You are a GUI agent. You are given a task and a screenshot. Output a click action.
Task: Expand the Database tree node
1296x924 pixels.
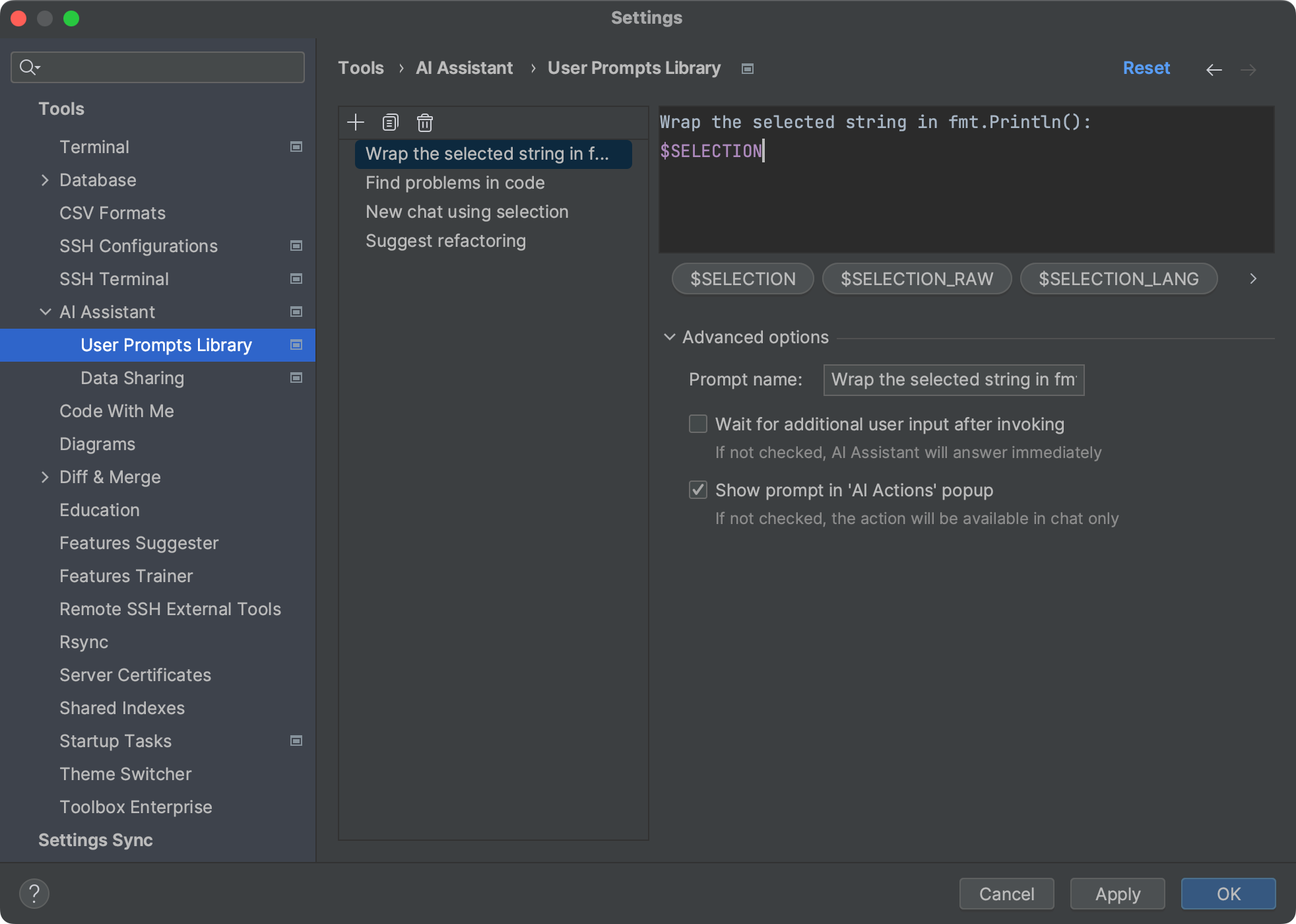(x=45, y=180)
